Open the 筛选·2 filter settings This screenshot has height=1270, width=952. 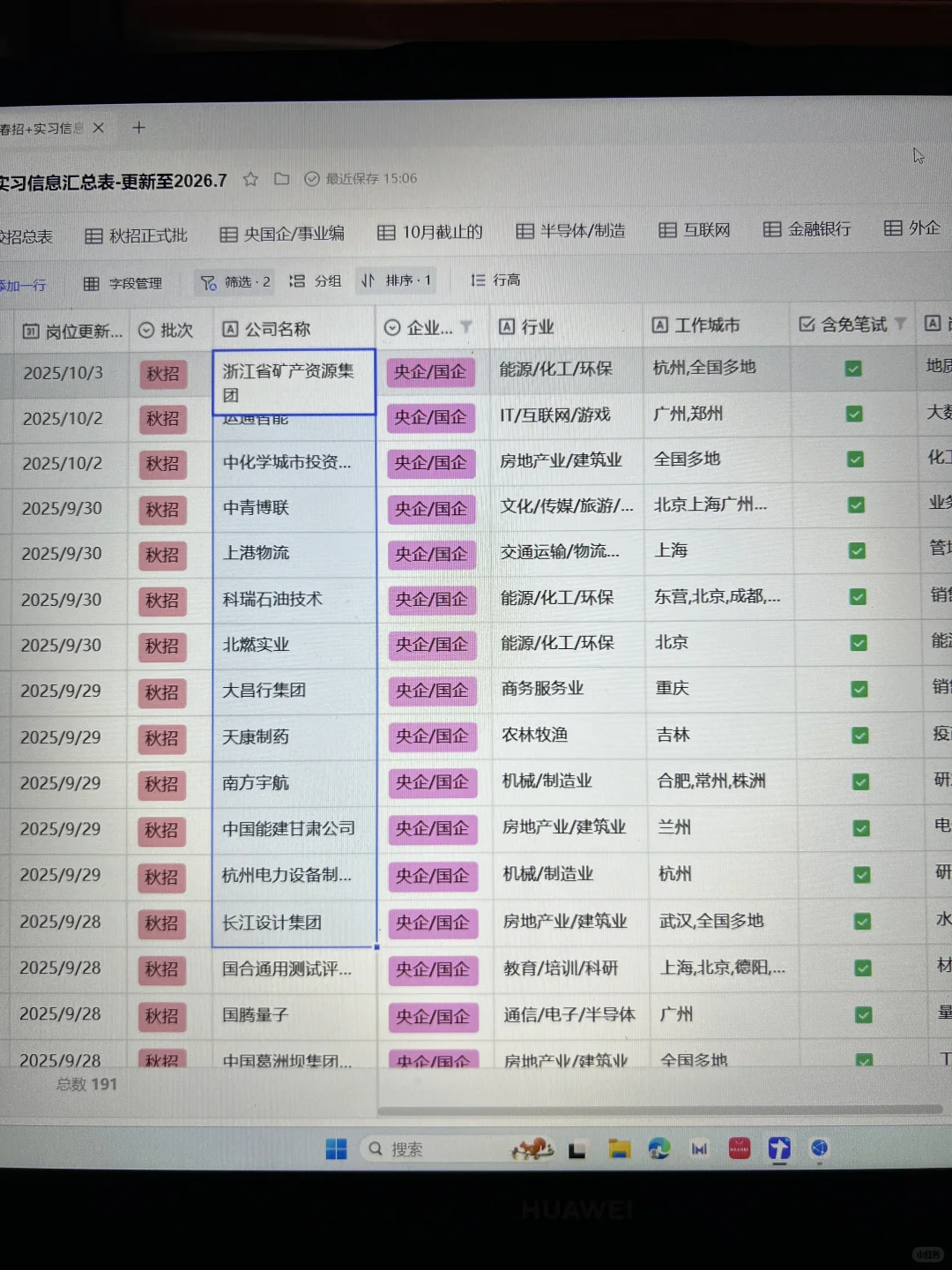point(235,282)
